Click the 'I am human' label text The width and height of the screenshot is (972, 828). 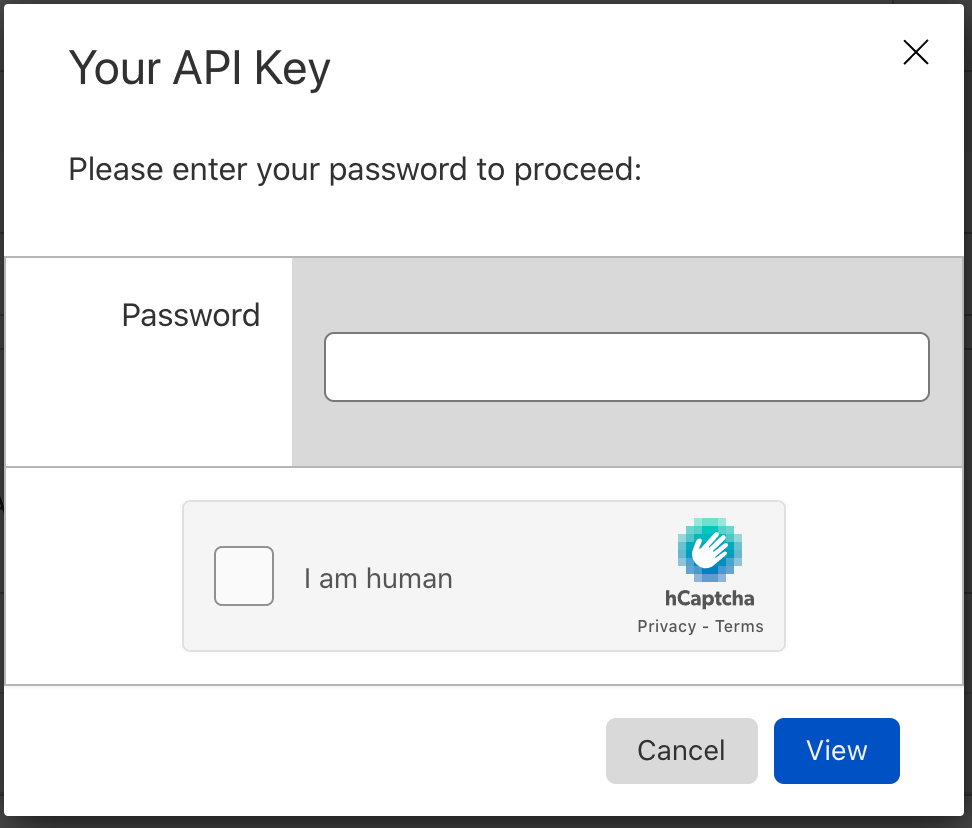[378, 578]
